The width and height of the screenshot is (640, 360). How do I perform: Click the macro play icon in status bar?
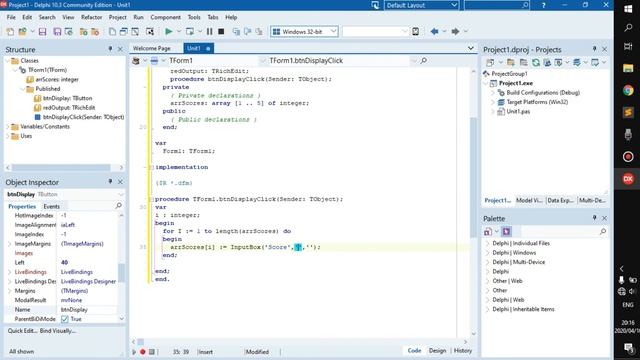pos(134,351)
